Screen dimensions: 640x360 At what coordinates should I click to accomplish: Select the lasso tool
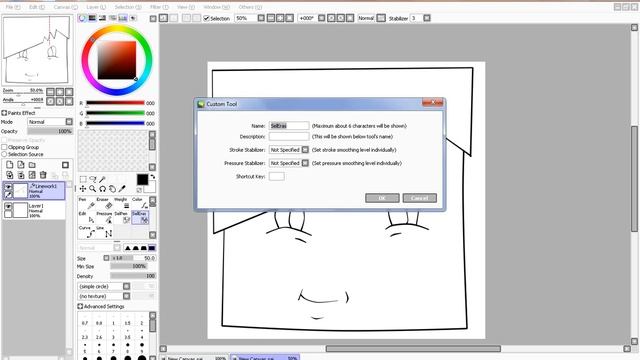click(x=93, y=179)
